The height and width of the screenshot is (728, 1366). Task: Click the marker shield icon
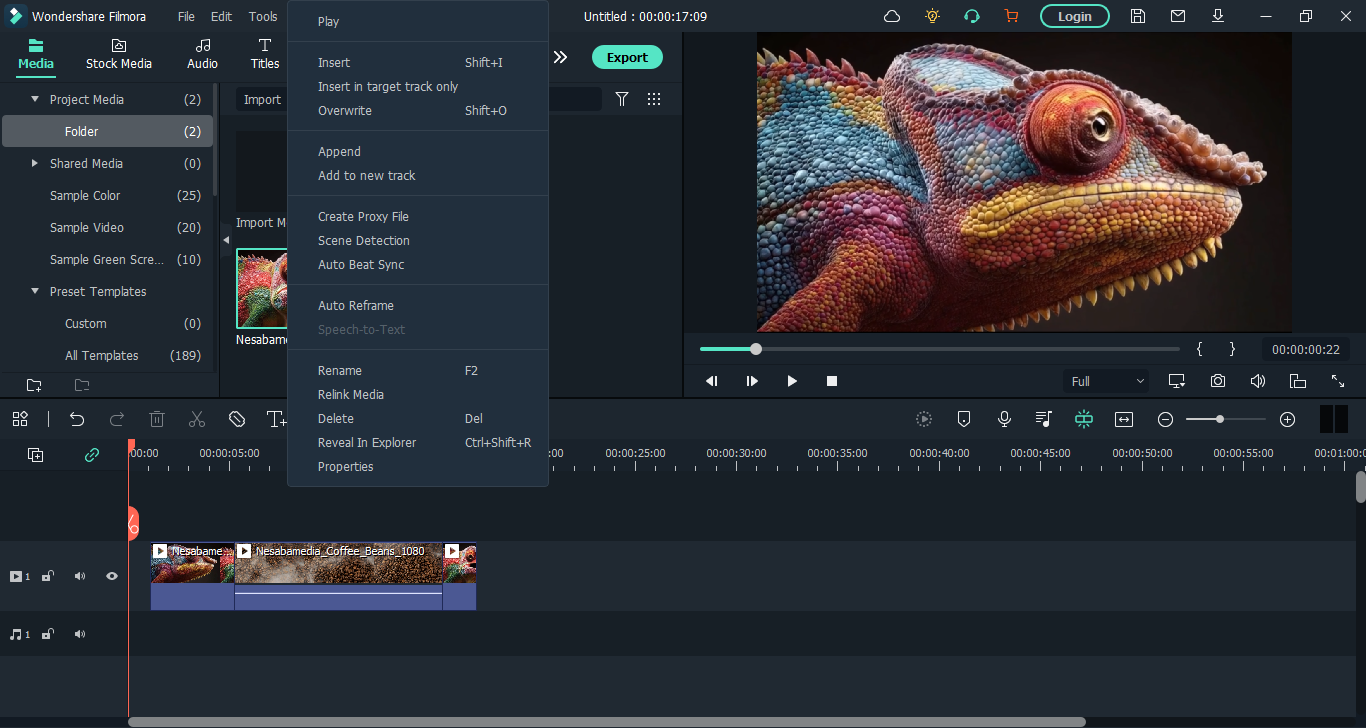click(x=964, y=419)
